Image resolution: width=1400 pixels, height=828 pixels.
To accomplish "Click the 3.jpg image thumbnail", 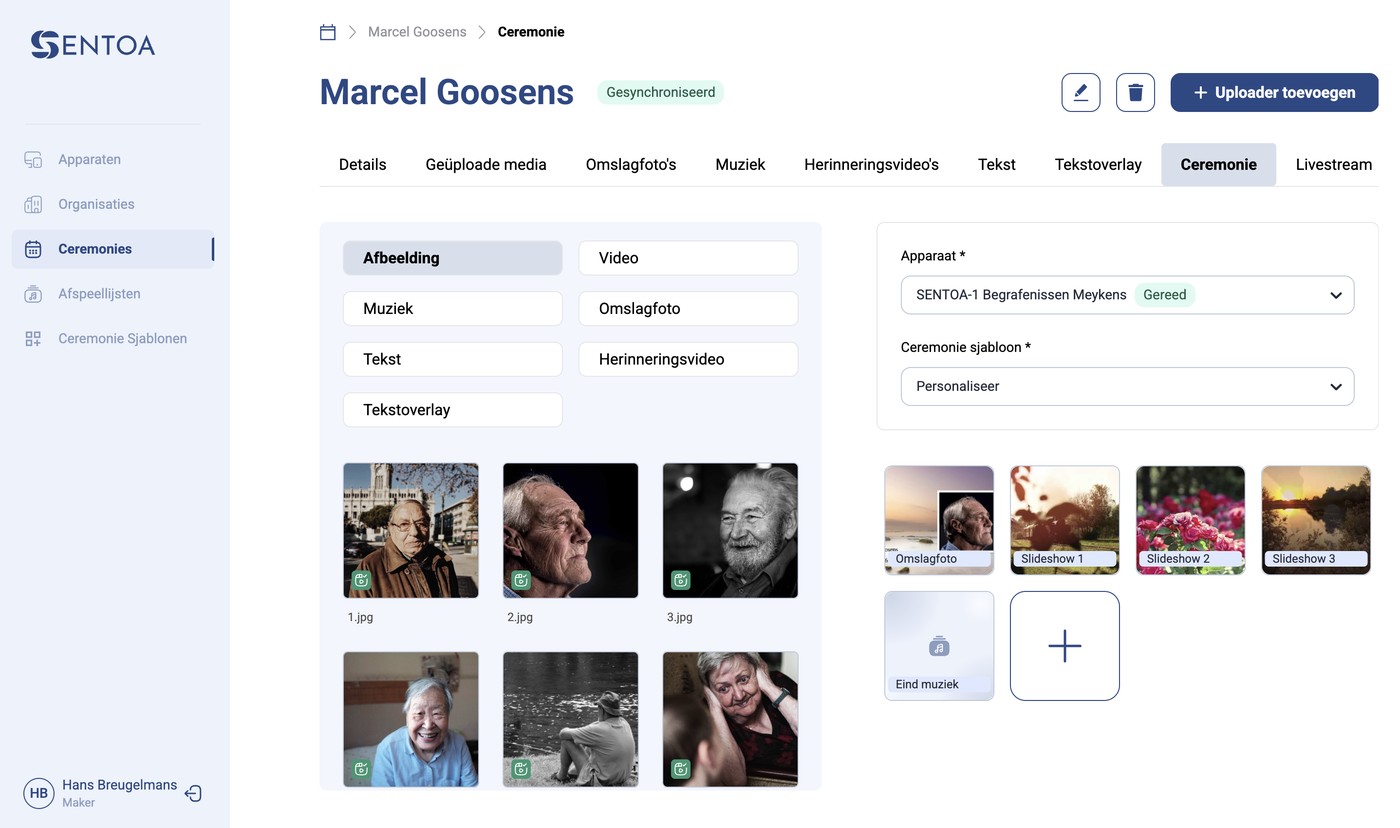I will pyautogui.click(x=730, y=530).
